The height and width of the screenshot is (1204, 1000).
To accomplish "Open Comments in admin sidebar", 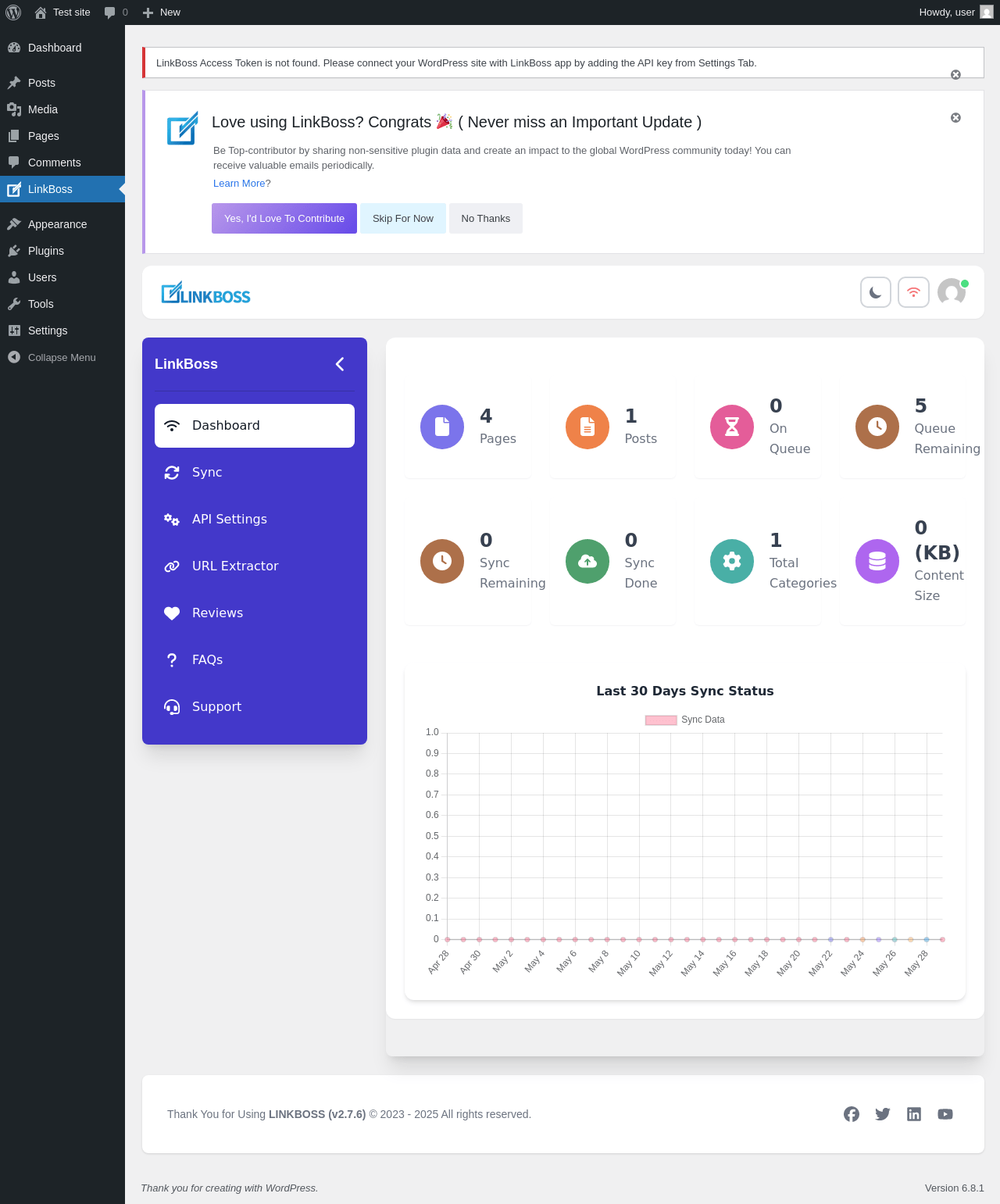I will pyautogui.click(x=62, y=163).
